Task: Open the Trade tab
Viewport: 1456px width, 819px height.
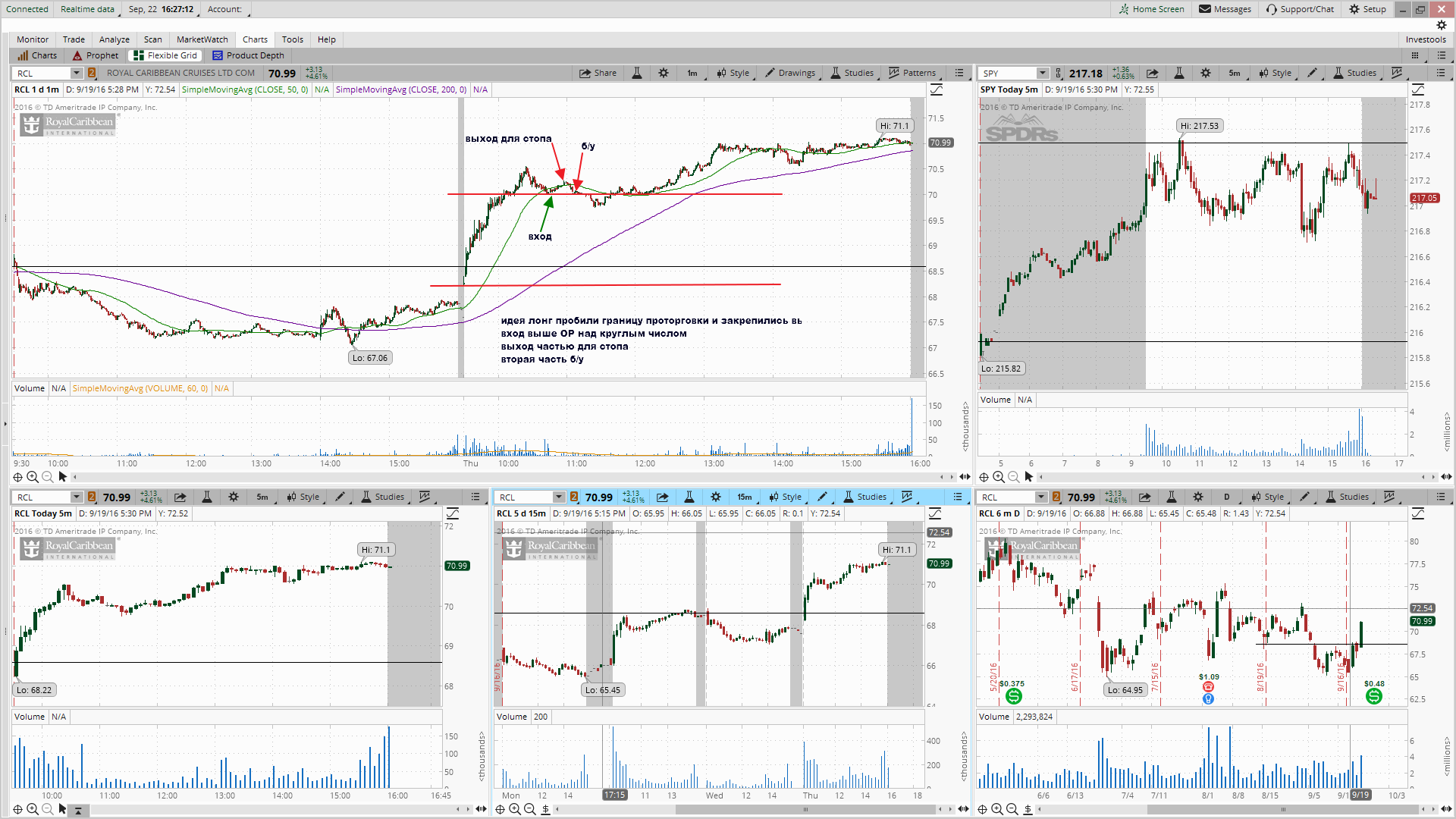Action: (74, 39)
